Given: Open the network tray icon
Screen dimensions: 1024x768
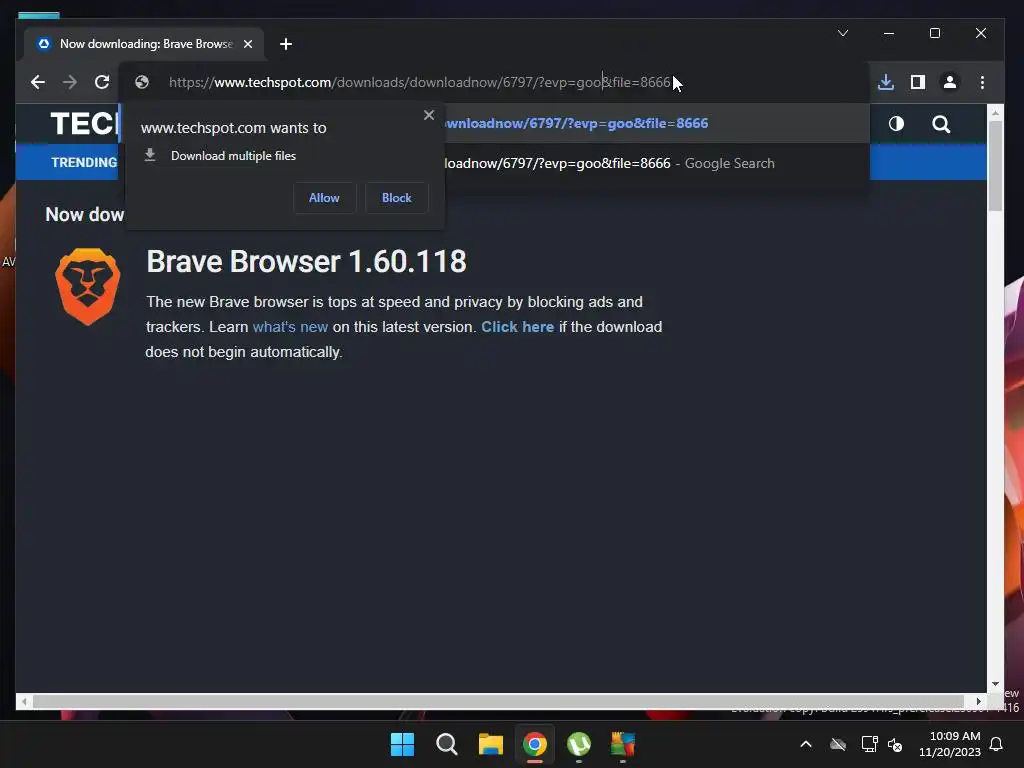Looking at the screenshot, I should coord(869,744).
